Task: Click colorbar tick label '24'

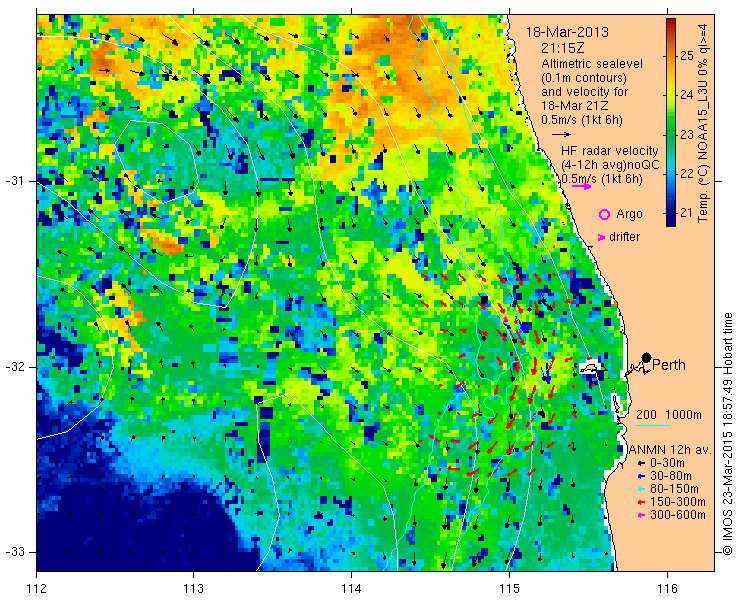Action: coord(687,95)
